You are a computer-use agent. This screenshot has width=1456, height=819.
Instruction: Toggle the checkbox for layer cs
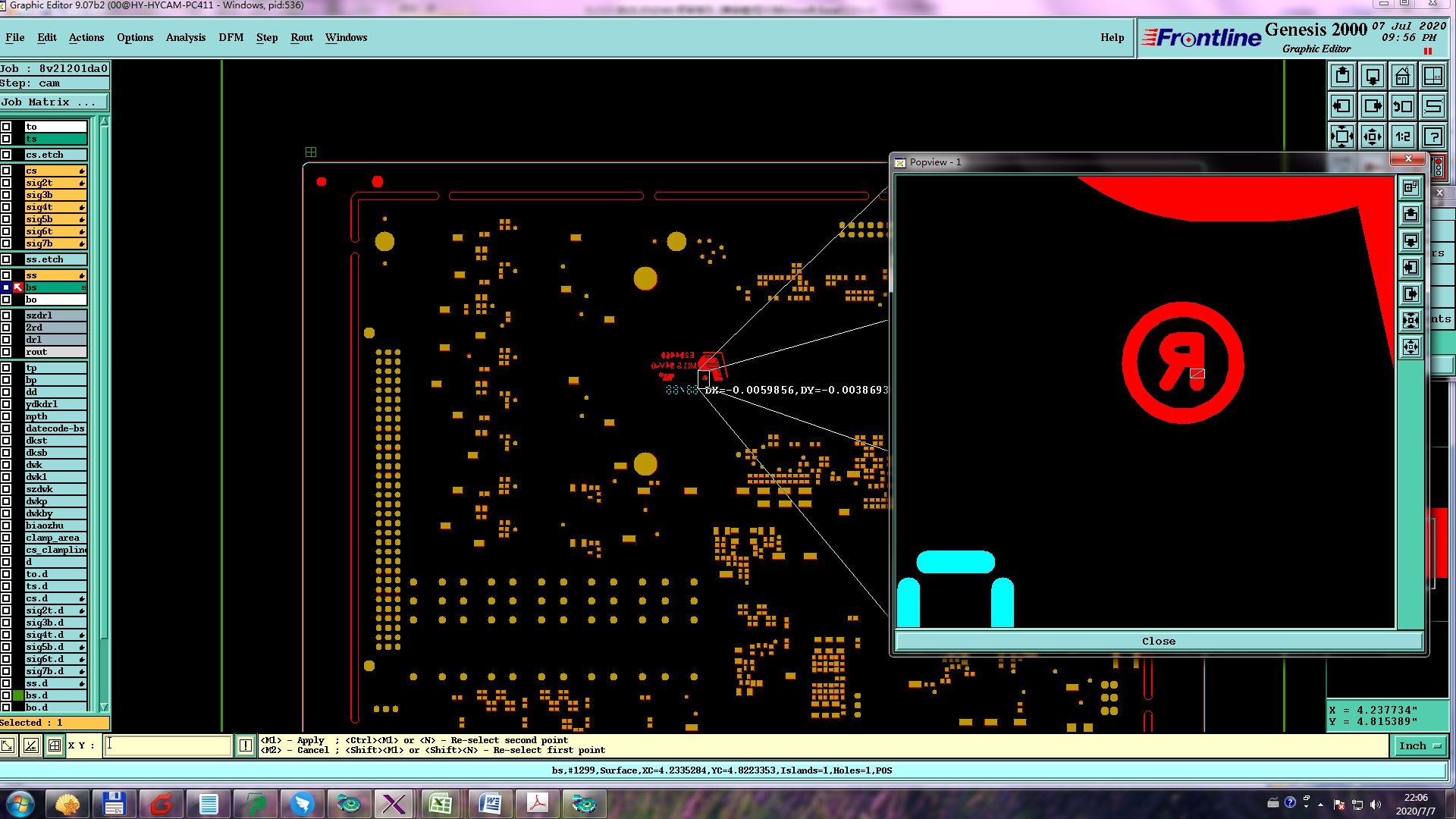[x=6, y=171]
